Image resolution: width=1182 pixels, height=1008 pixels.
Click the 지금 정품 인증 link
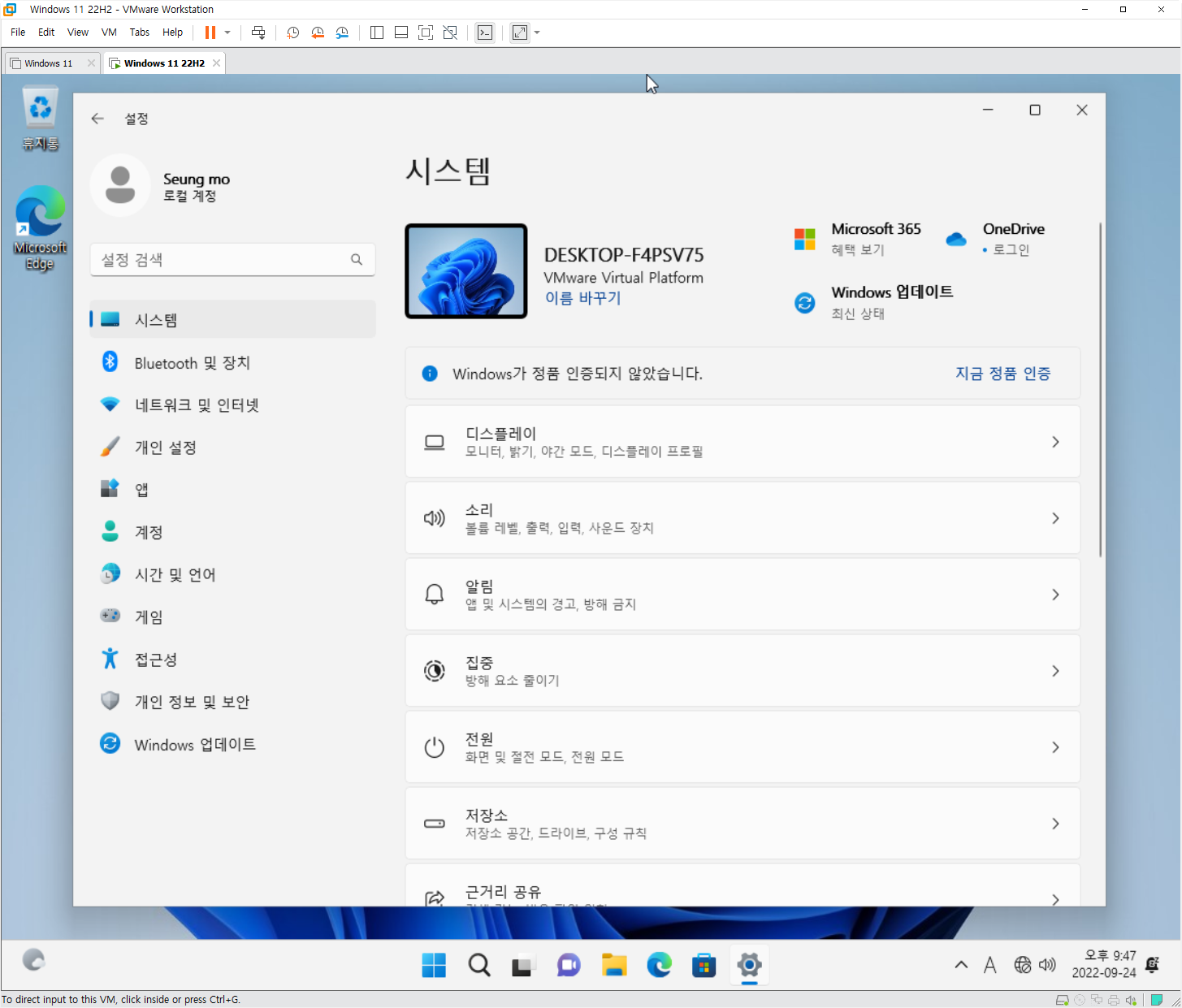tap(1002, 374)
